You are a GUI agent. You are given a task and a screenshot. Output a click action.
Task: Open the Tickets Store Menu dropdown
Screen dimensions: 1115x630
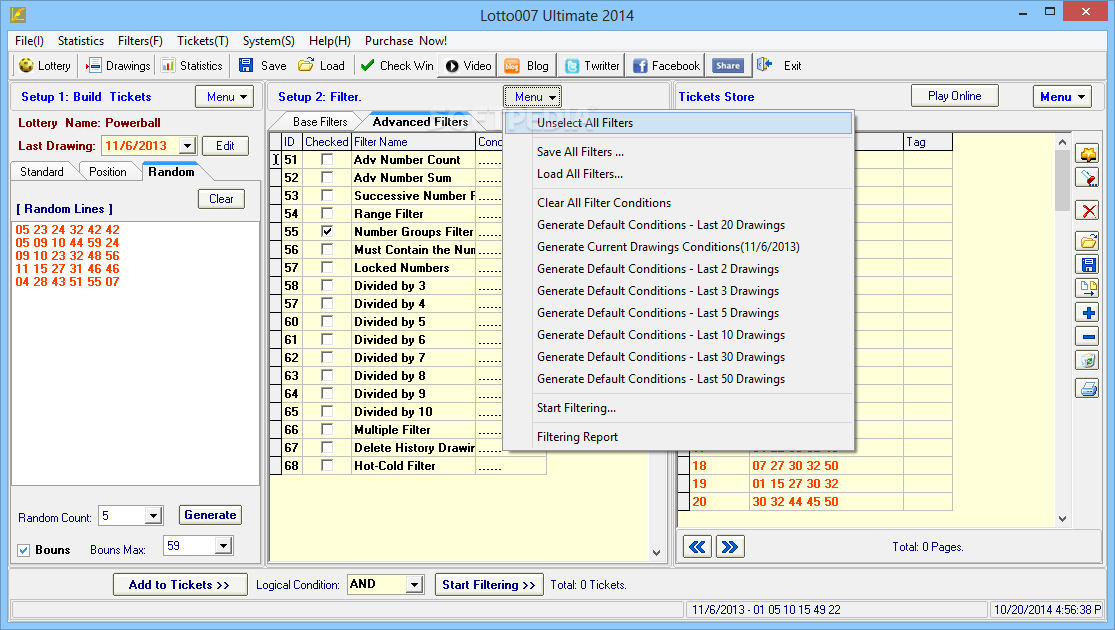point(1062,97)
